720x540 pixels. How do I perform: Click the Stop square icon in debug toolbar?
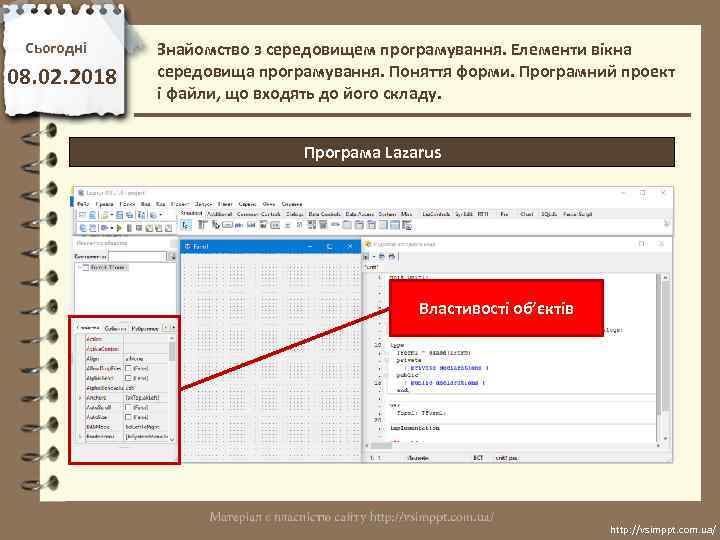[139, 228]
